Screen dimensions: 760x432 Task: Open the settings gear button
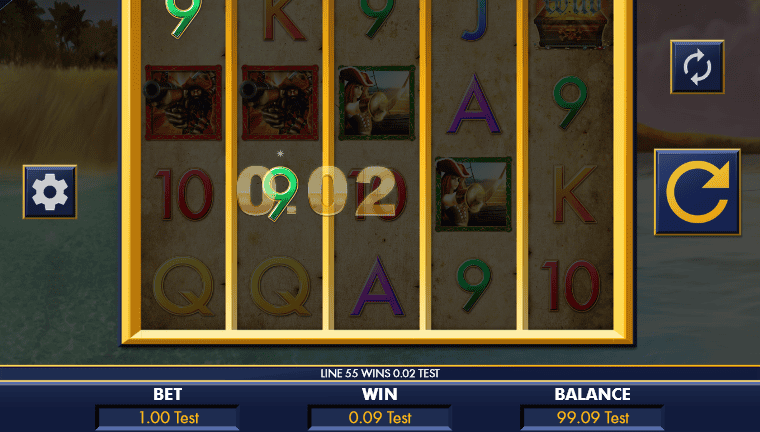click(49, 192)
